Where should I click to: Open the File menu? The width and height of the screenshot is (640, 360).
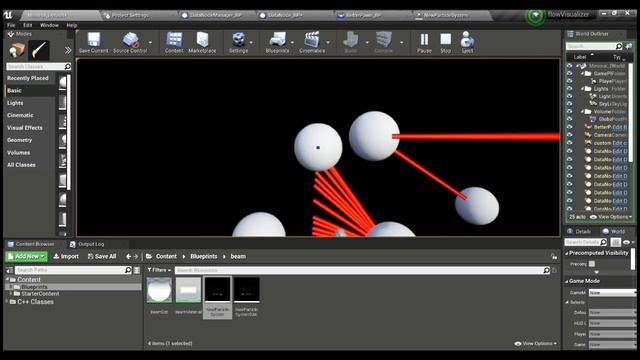point(11,25)
